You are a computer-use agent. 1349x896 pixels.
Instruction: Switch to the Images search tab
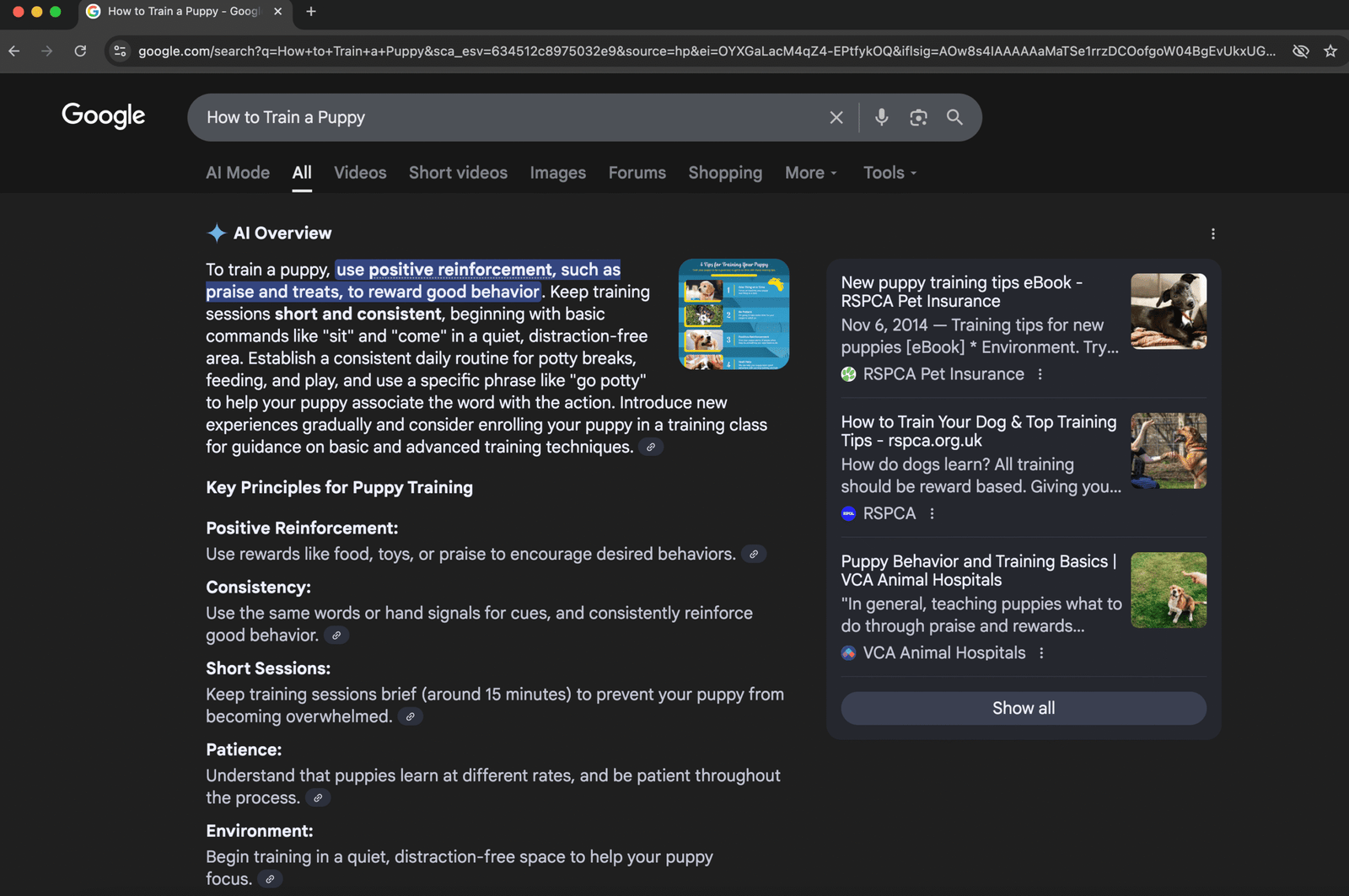pos(557,172)
